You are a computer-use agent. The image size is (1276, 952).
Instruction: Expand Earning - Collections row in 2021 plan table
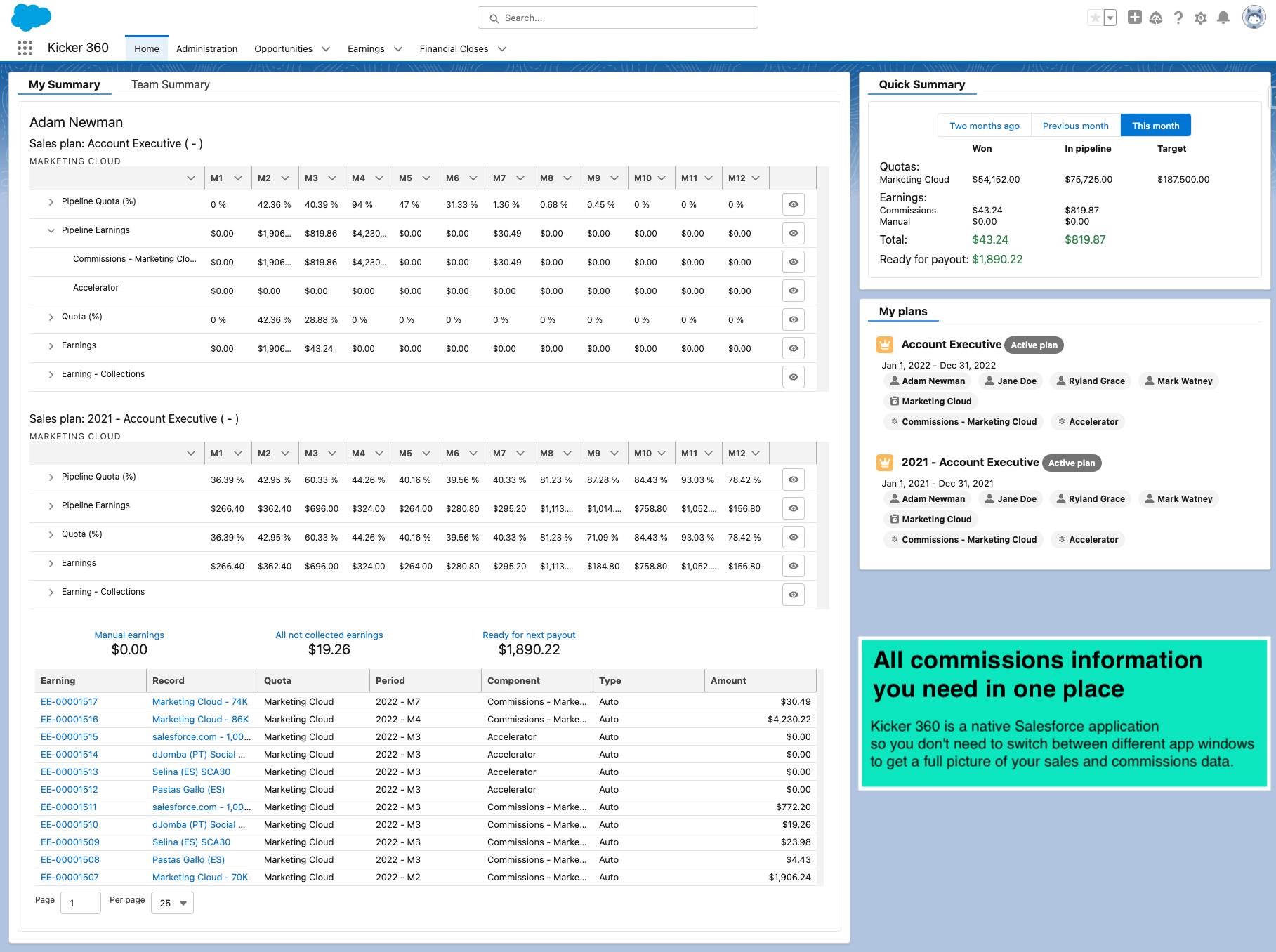pos(51,593)
